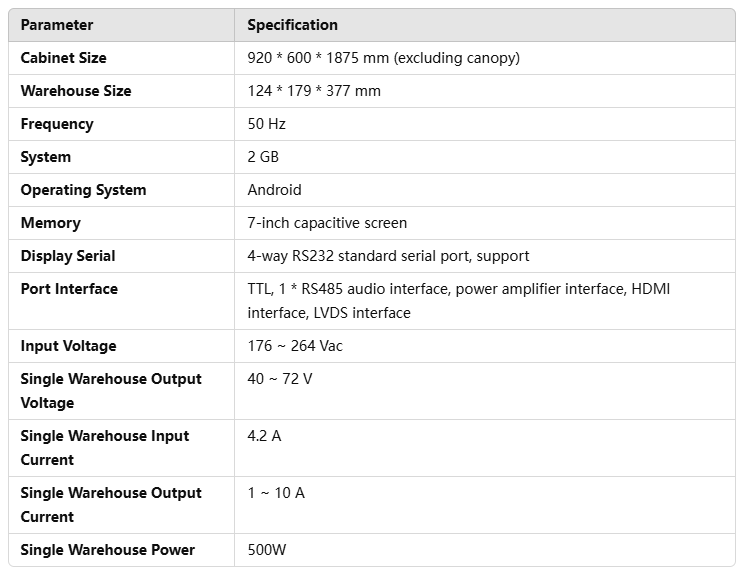Click the 2 GB system value
Viewport: 744px width, 576px height.
pyautogui.click(x=263, y=157)
